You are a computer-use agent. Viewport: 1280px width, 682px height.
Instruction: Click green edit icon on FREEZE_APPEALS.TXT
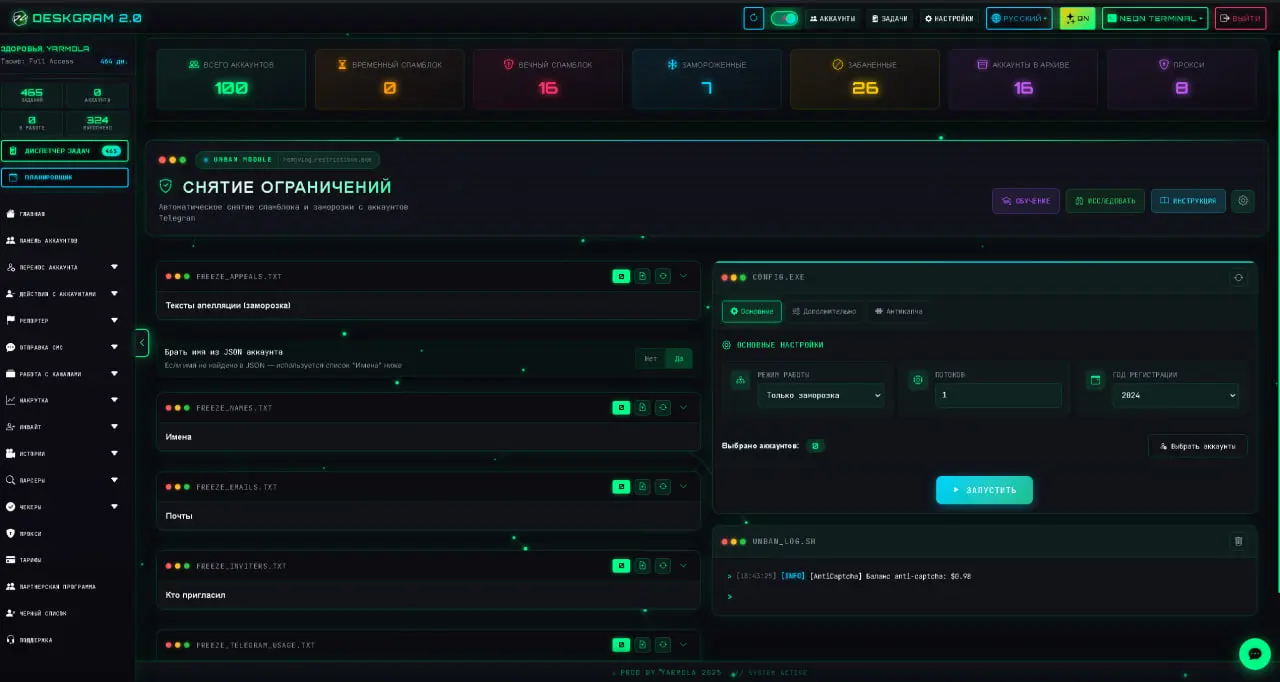(621, 276)
